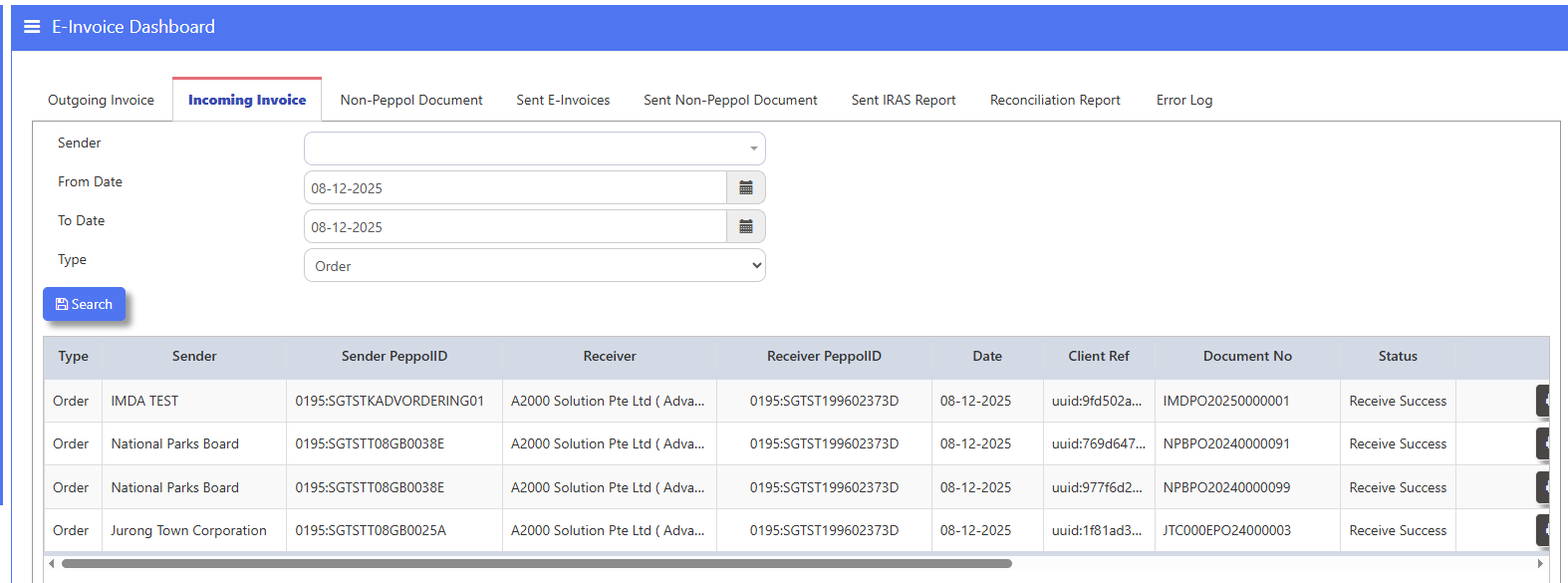Click the Status column header

pos(1398,356)
